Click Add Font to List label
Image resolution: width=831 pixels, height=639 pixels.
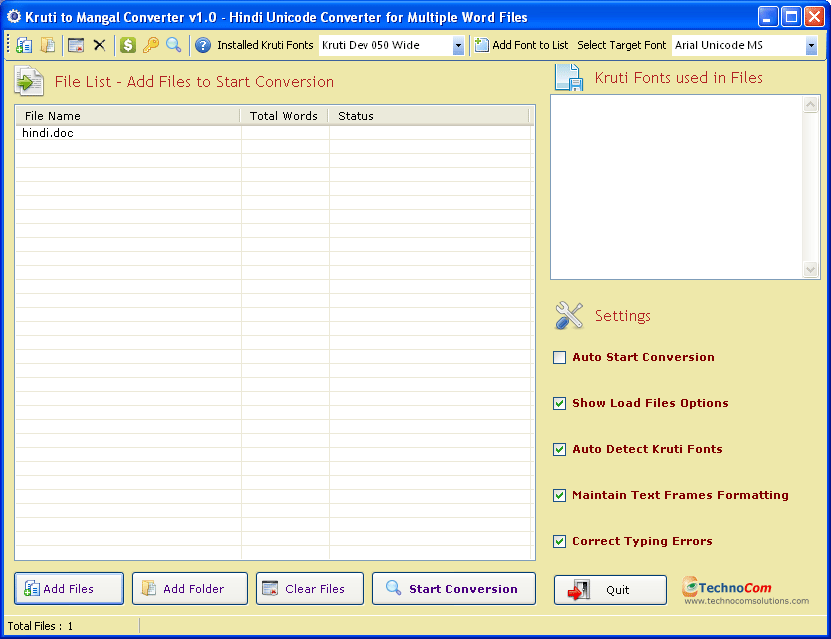tap(530, 46)
